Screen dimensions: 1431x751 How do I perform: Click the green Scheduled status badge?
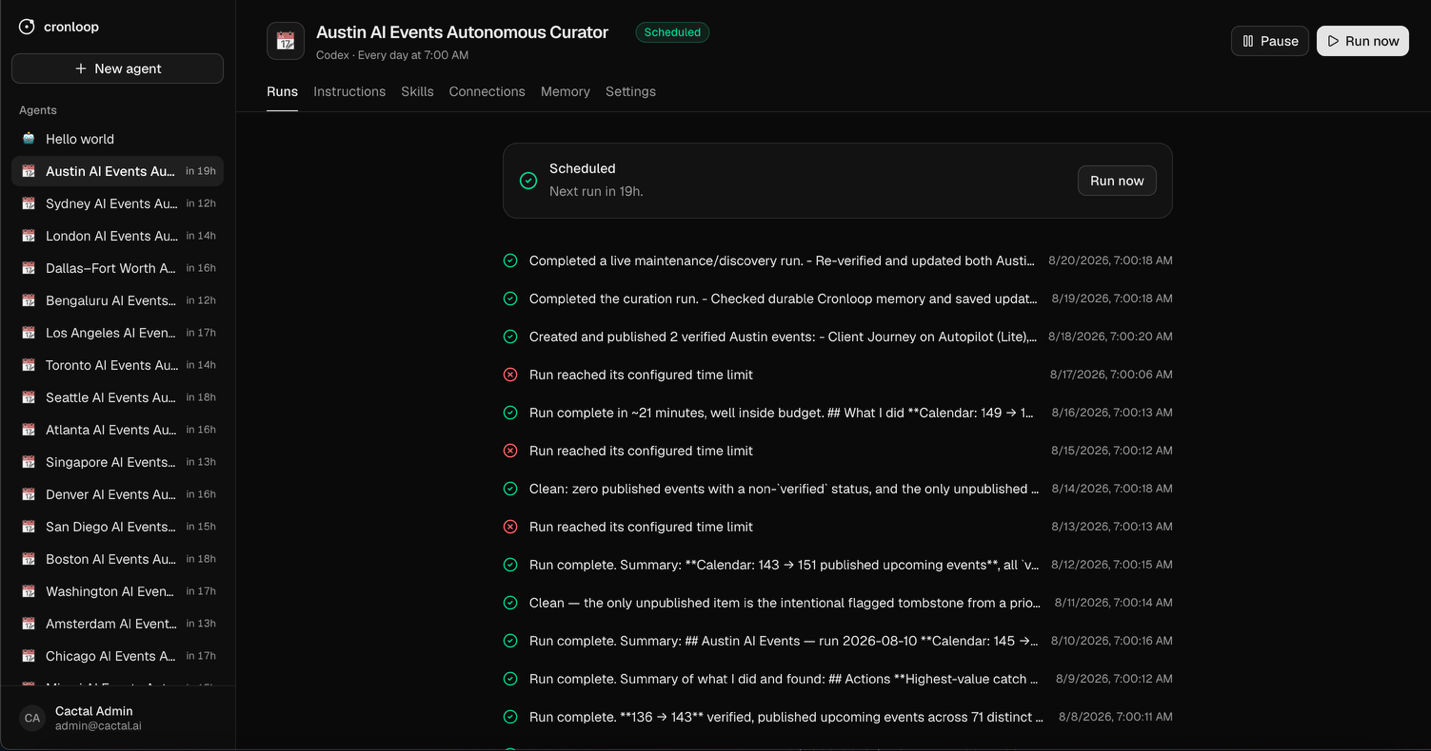pos(672,33)
